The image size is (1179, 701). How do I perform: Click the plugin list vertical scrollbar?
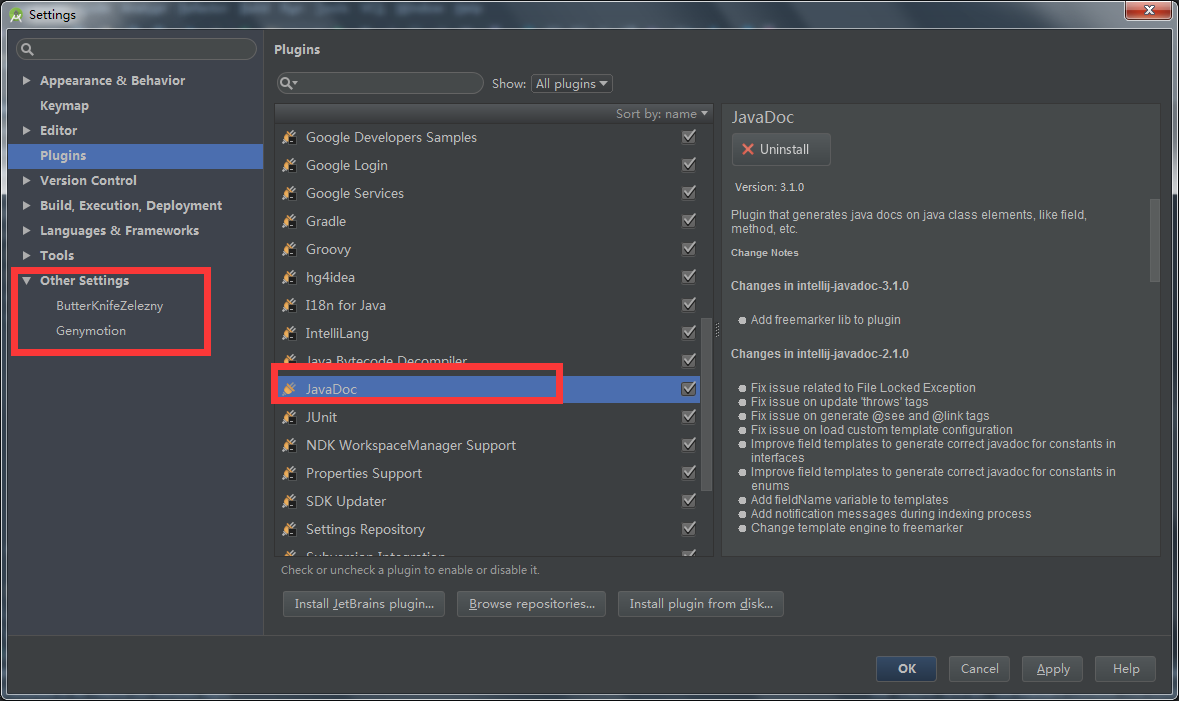706,405
